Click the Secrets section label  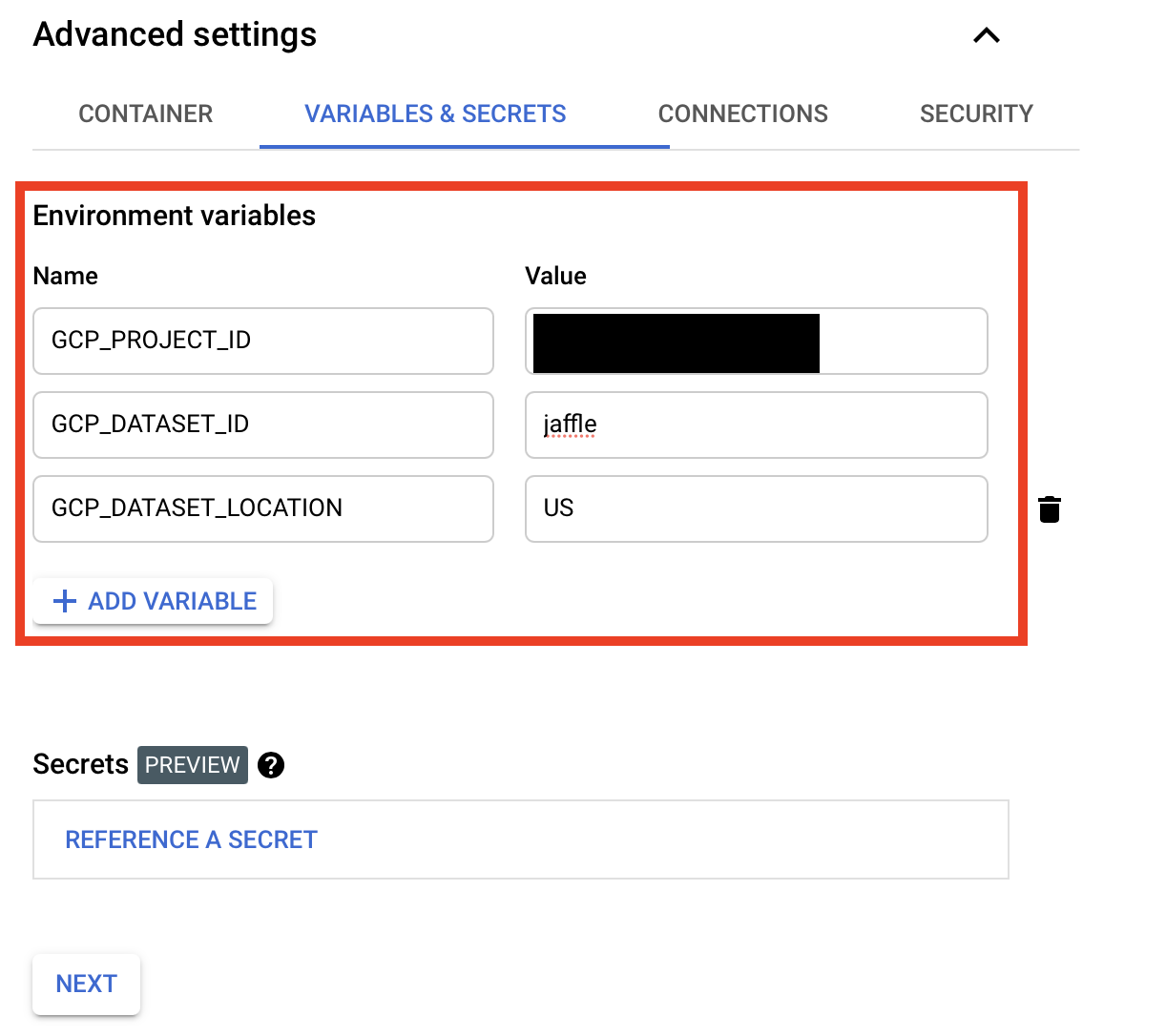click(x=81, y=764)
